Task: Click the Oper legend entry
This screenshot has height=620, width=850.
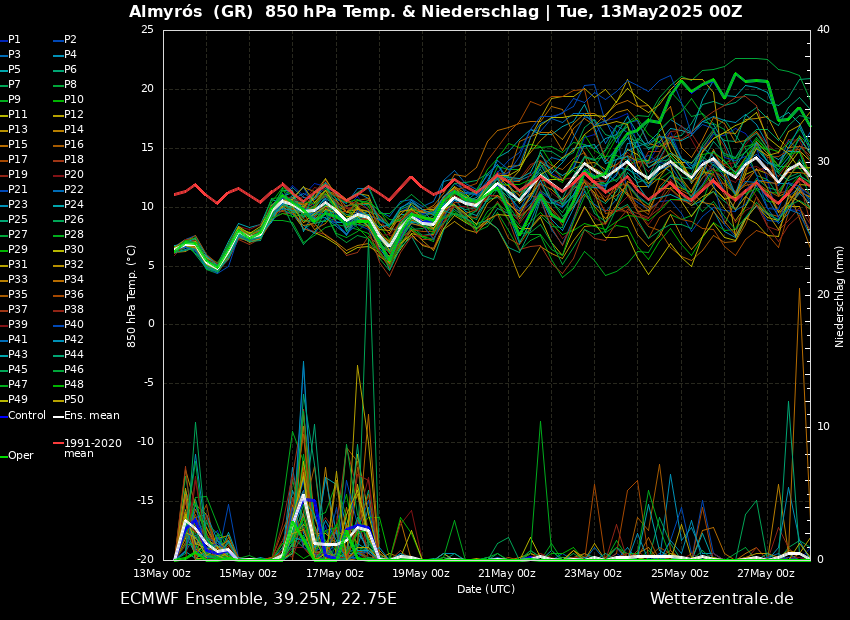Action: 20,456
